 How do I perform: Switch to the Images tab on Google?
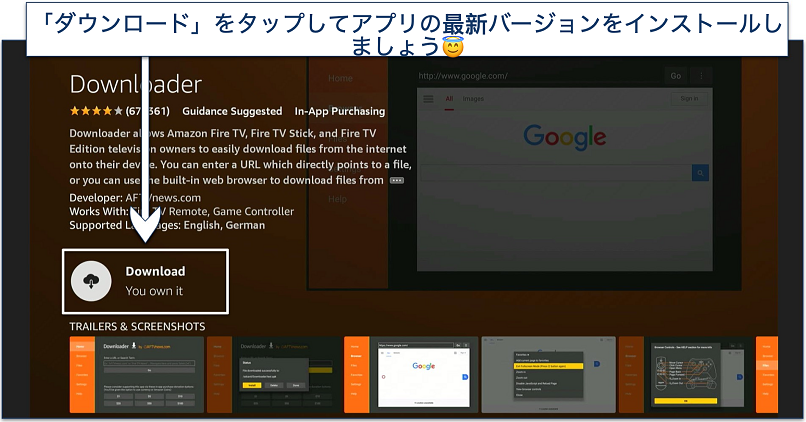click(473, 99)
